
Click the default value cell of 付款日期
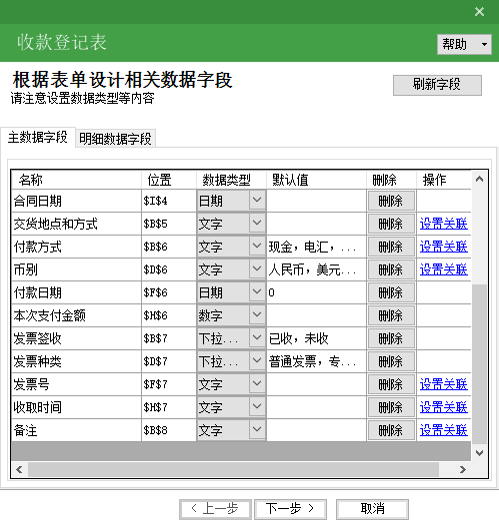point(316,293)
